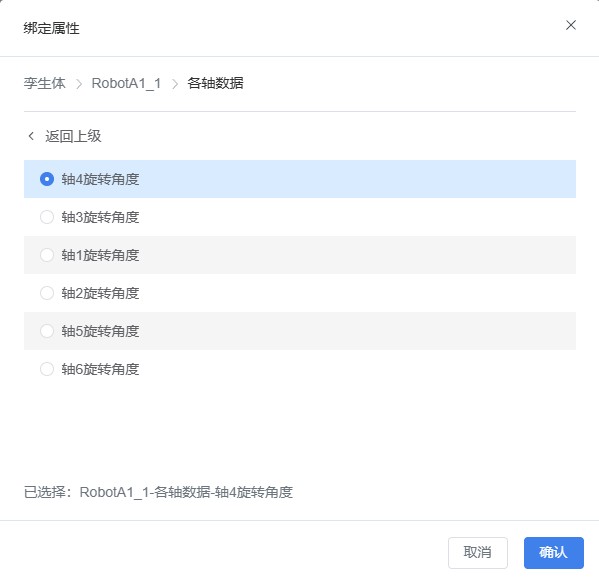Viewport: 599px width, 581px height.
Task: Pick the 轴2旋转角度 radio button
Action: [47, 293]
